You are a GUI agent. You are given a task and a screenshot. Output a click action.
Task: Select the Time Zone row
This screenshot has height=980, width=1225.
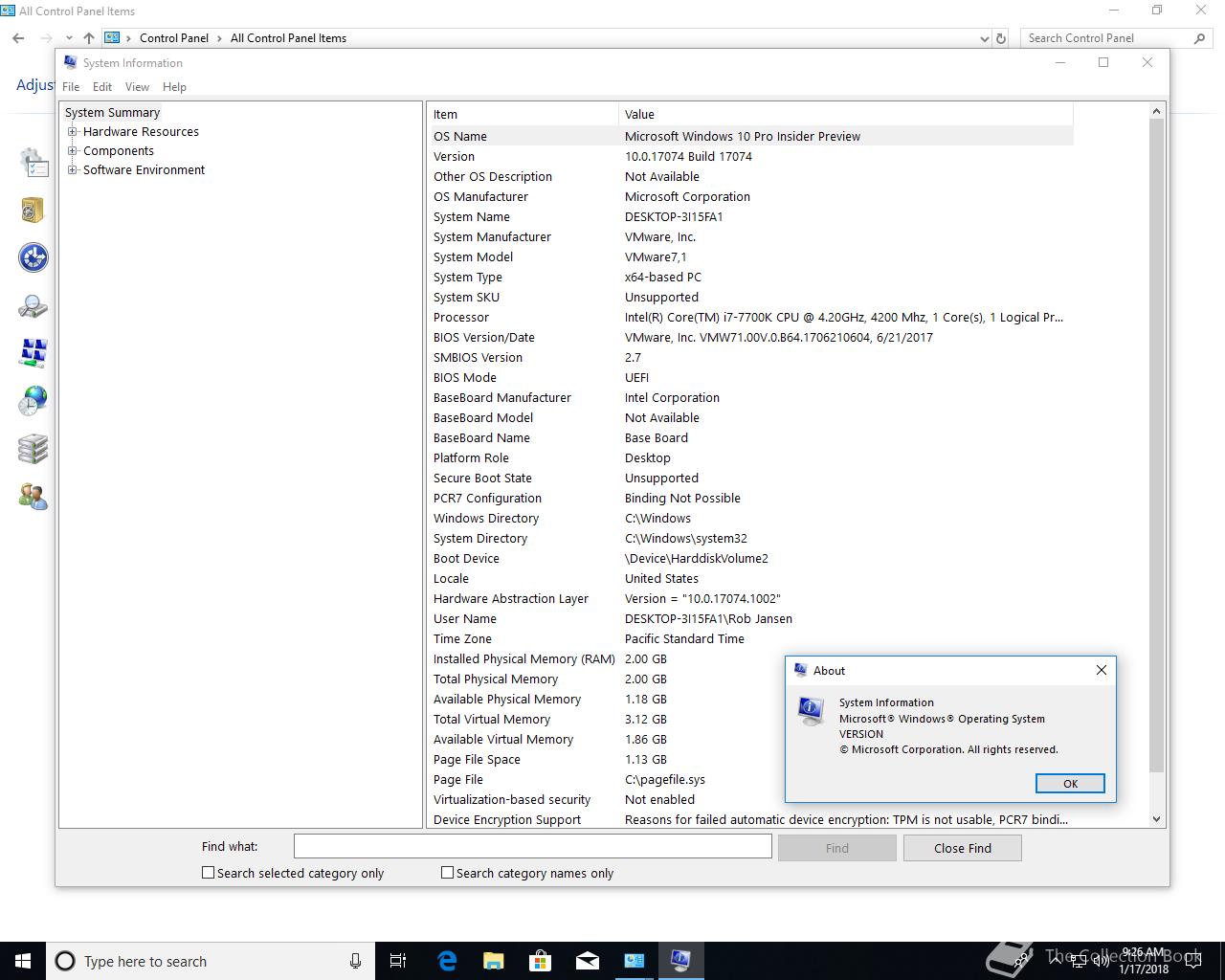[751, 638]
